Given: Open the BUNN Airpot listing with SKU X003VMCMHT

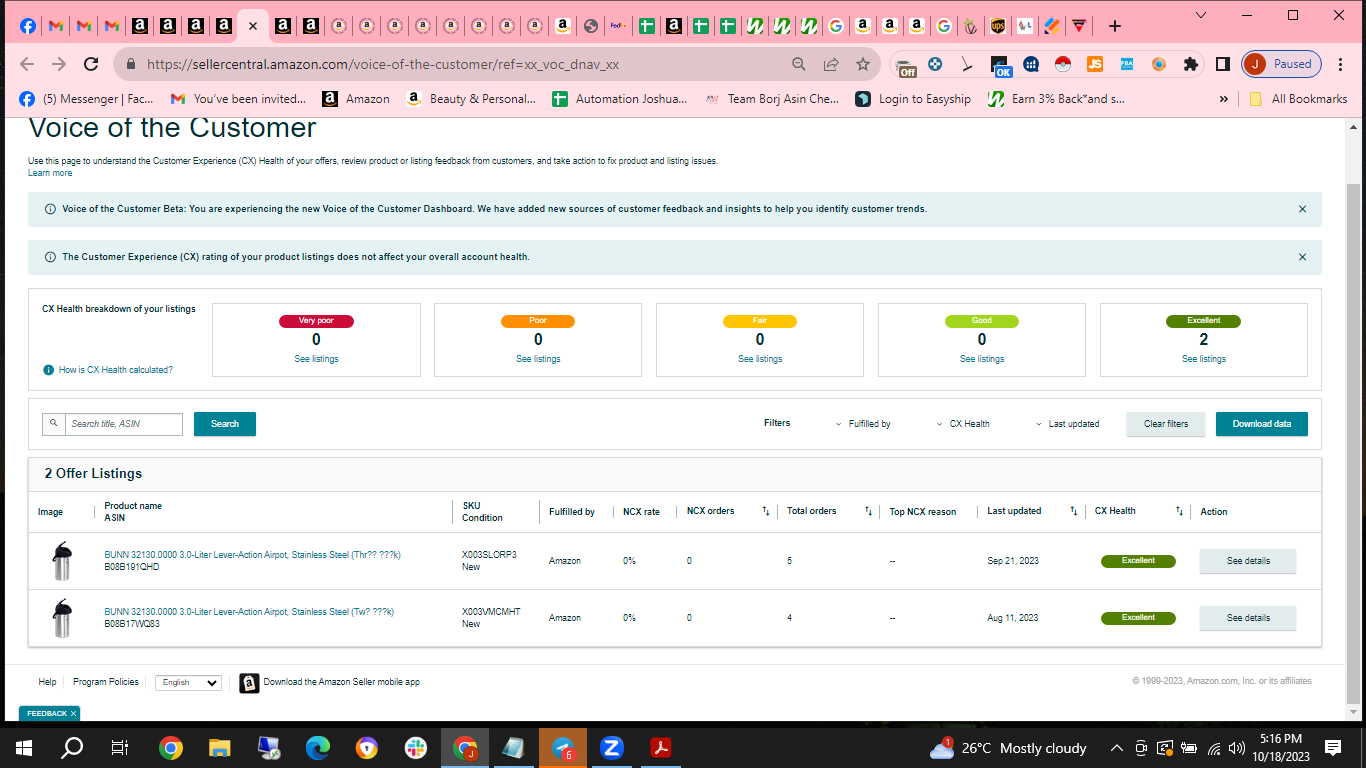Looking at the screenshot, I should 249,612.
